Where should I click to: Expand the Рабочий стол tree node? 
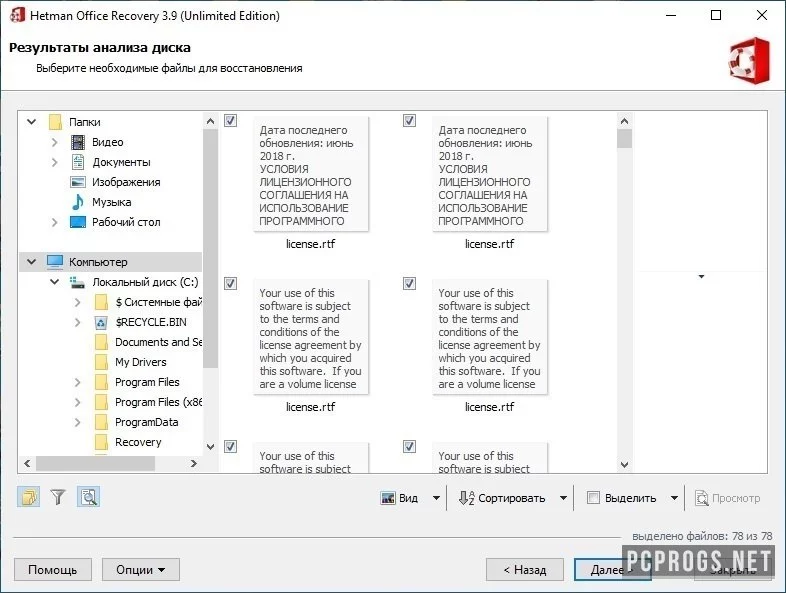tap(54, 223)
